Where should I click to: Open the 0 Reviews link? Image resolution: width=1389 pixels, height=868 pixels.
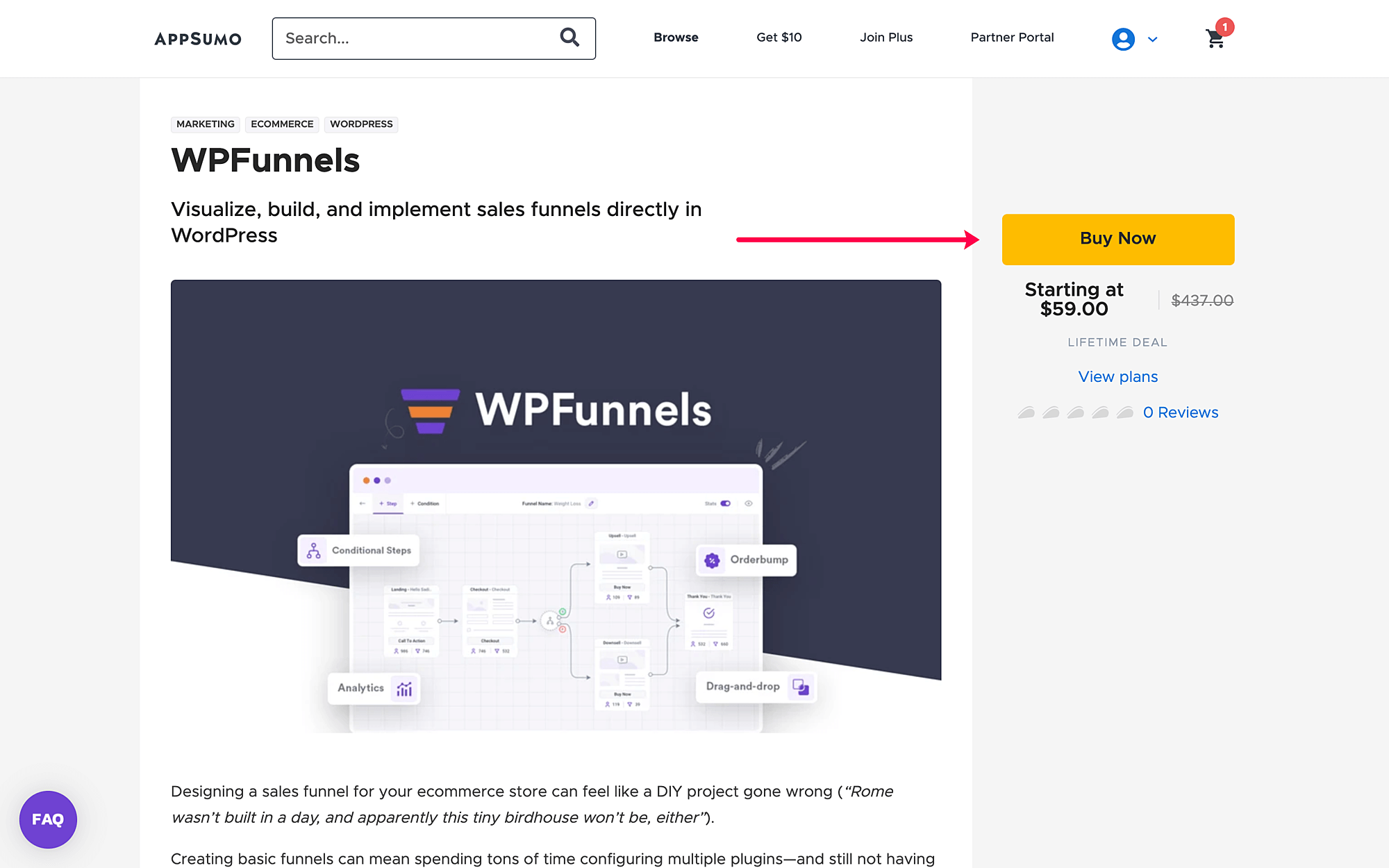pyautogui.click(x=1181, y=412)
